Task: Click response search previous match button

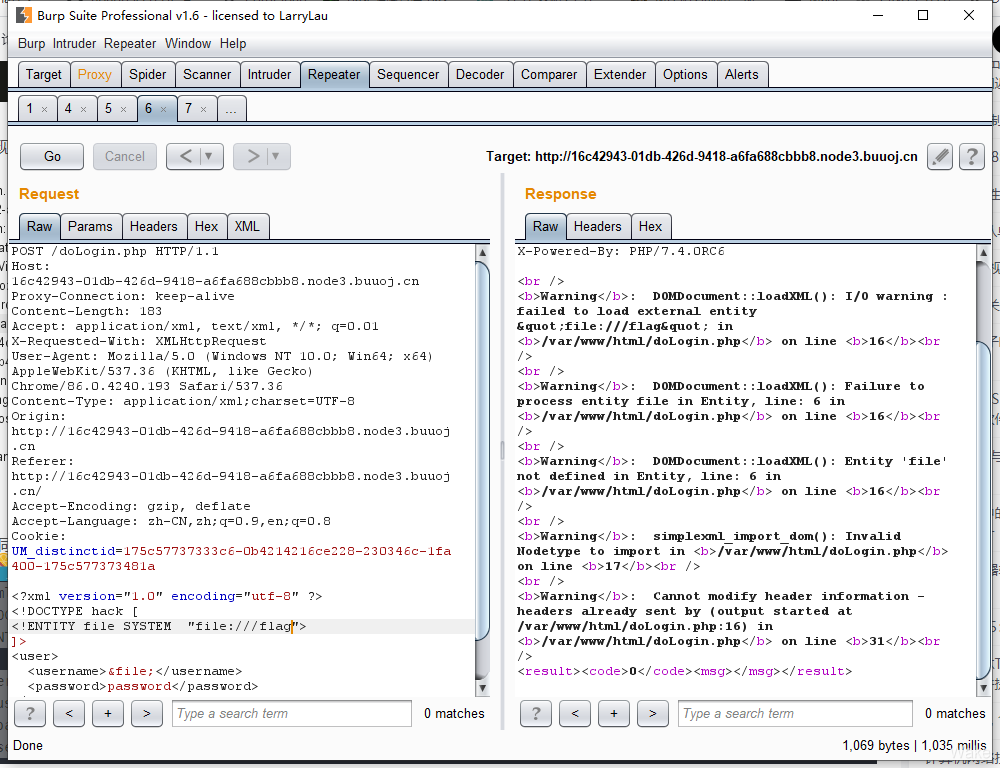Action: (575, 713)
